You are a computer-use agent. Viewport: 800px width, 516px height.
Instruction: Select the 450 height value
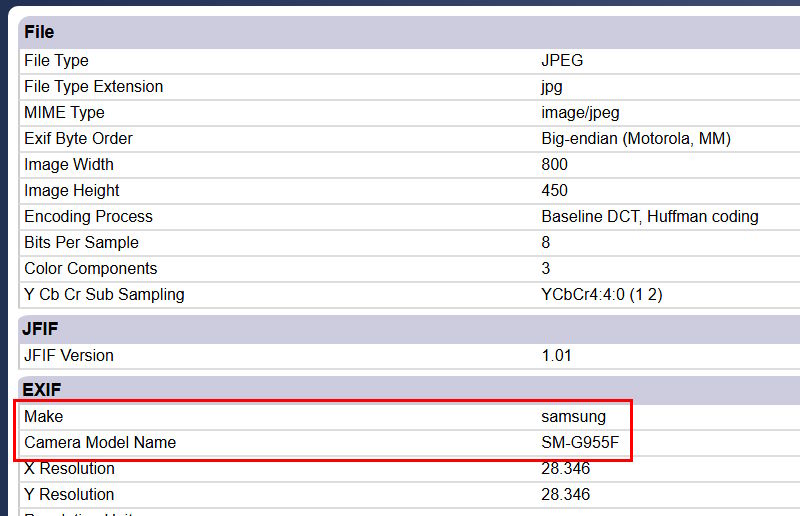(x=554, y=190)
